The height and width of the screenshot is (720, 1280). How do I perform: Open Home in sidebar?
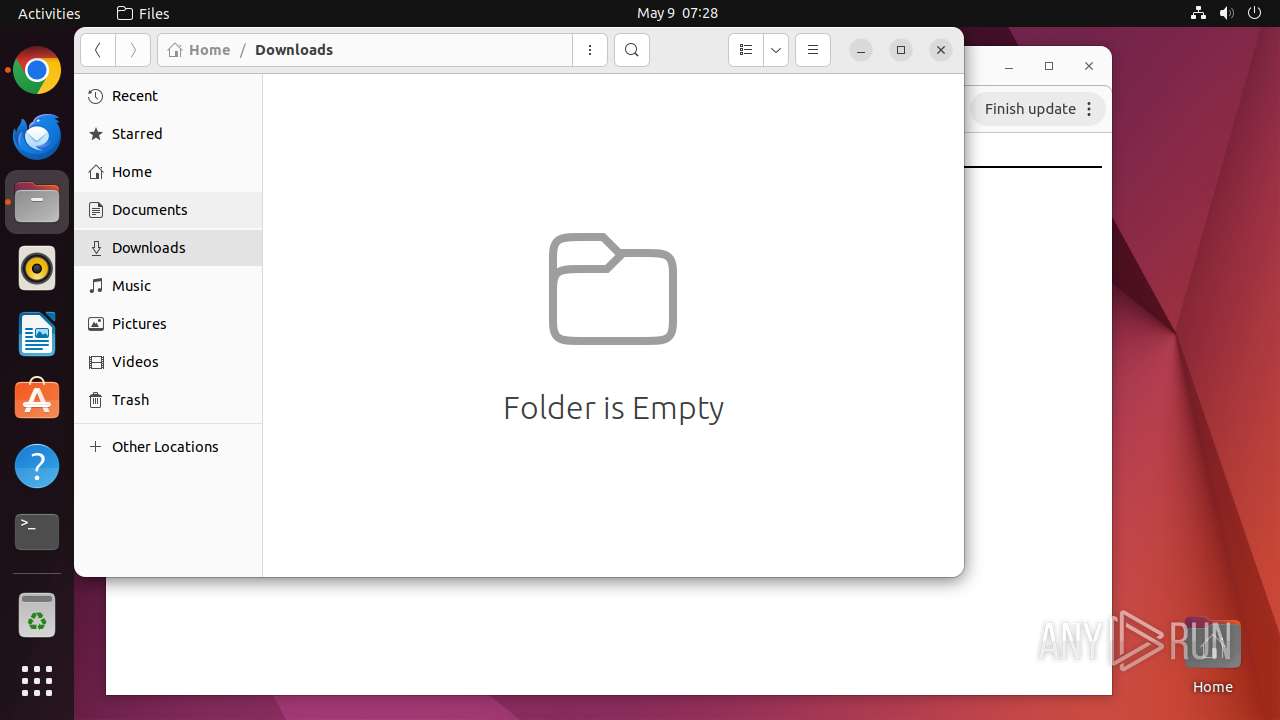tap(168, 172)
